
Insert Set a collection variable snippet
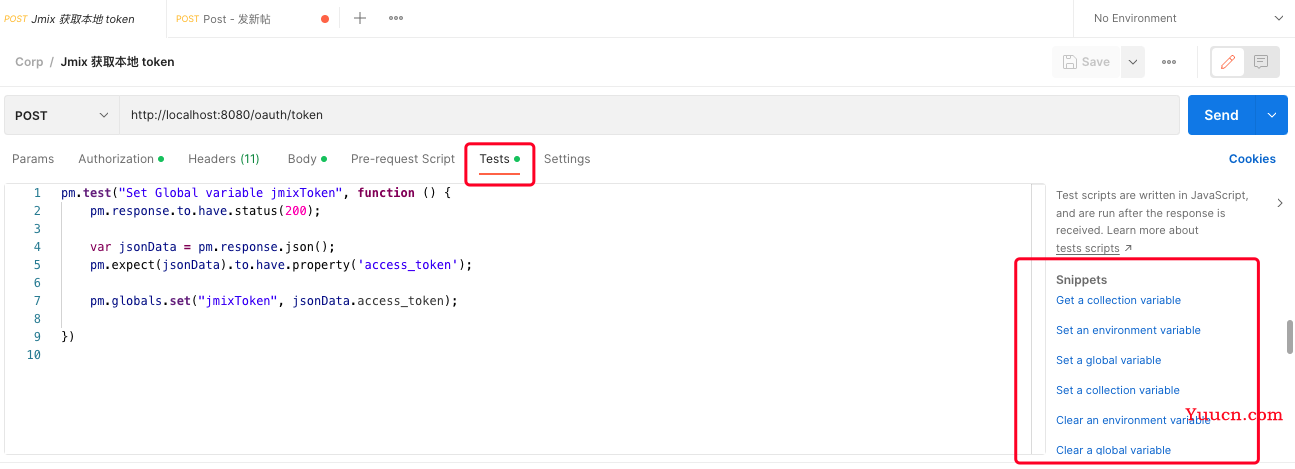tap(1118, 390)
